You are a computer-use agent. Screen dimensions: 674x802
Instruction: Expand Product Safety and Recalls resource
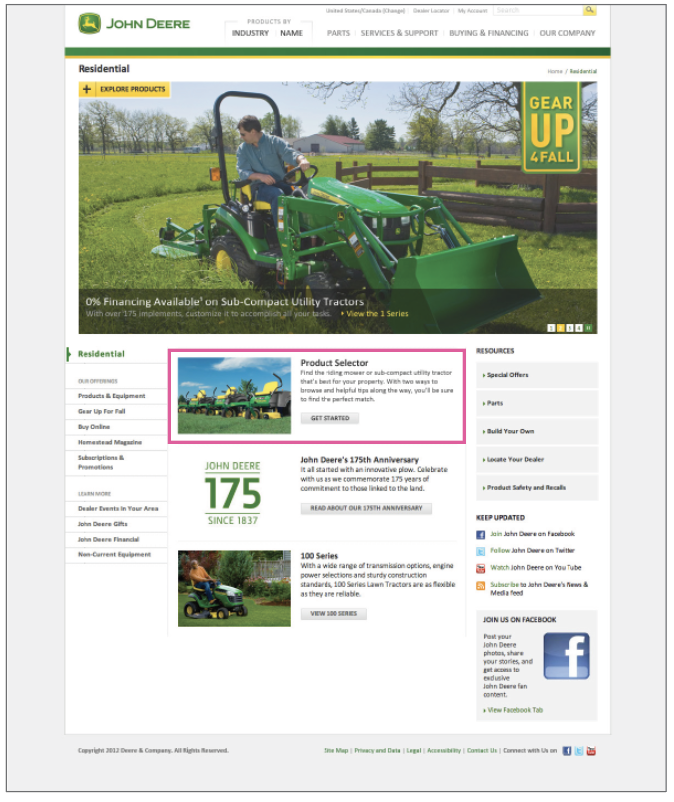point(537,487)
